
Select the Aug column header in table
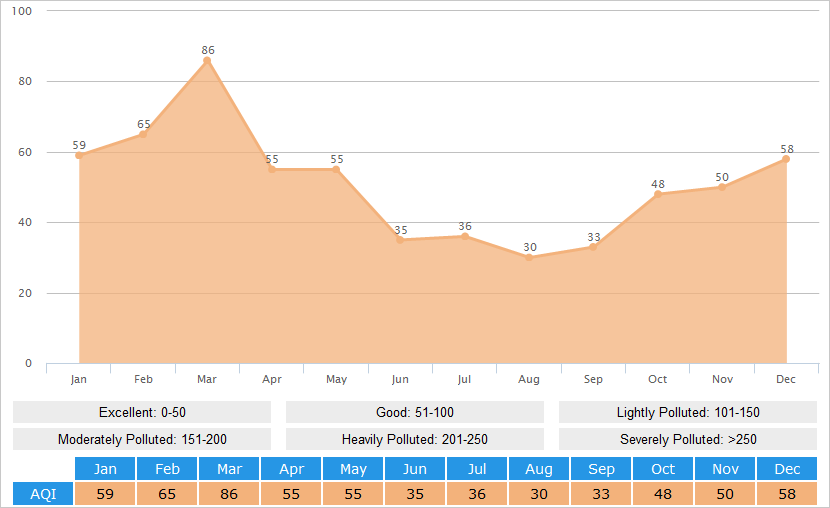pyautogui.click(x=539, y=469)
